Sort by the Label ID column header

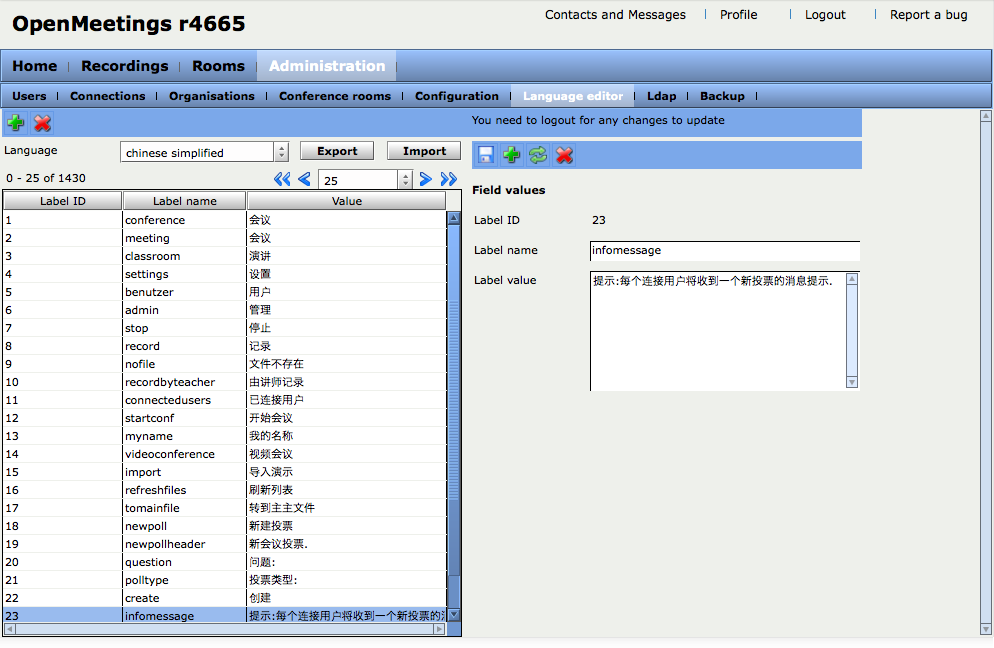click(x=63, y=201)
